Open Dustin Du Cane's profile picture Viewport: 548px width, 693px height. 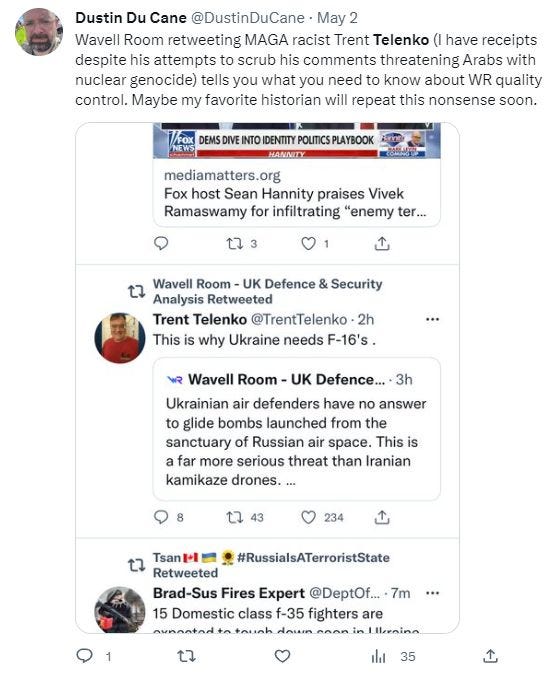[39, 32]
